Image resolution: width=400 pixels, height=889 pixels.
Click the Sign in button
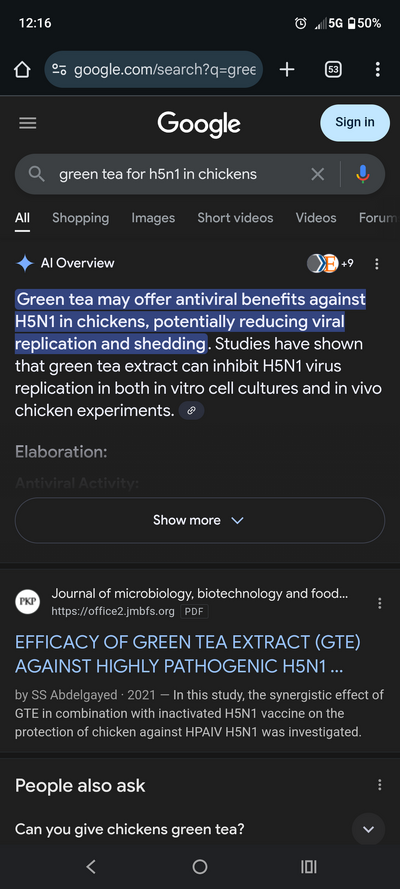pos(355,122)
